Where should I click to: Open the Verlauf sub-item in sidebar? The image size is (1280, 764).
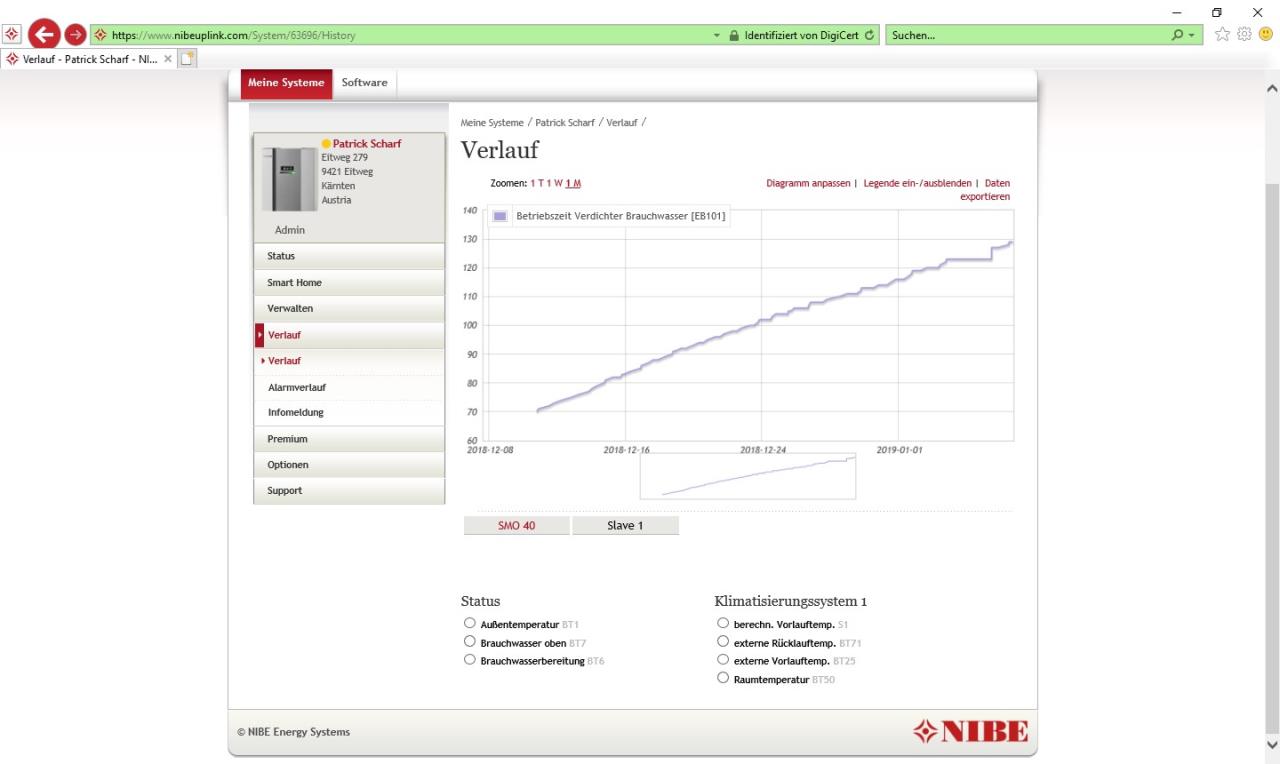click(x=349, y=361)
